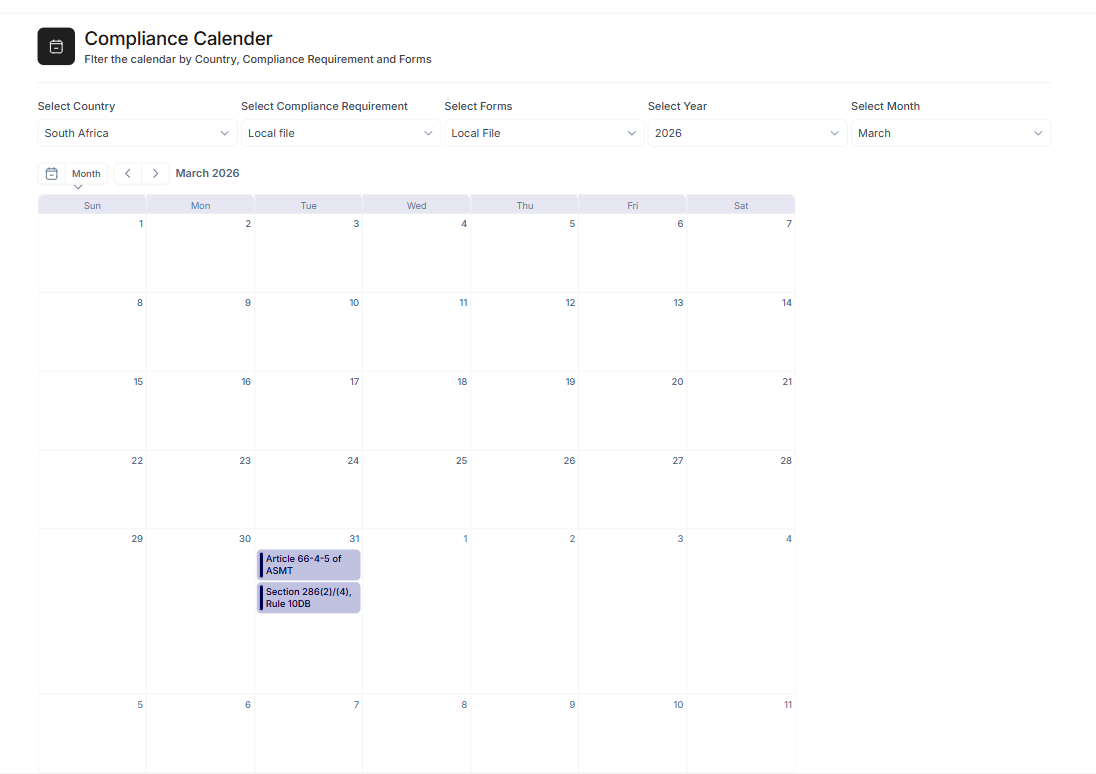Open the "Article 66-4-5 of ASMT" event

point(308,563)
